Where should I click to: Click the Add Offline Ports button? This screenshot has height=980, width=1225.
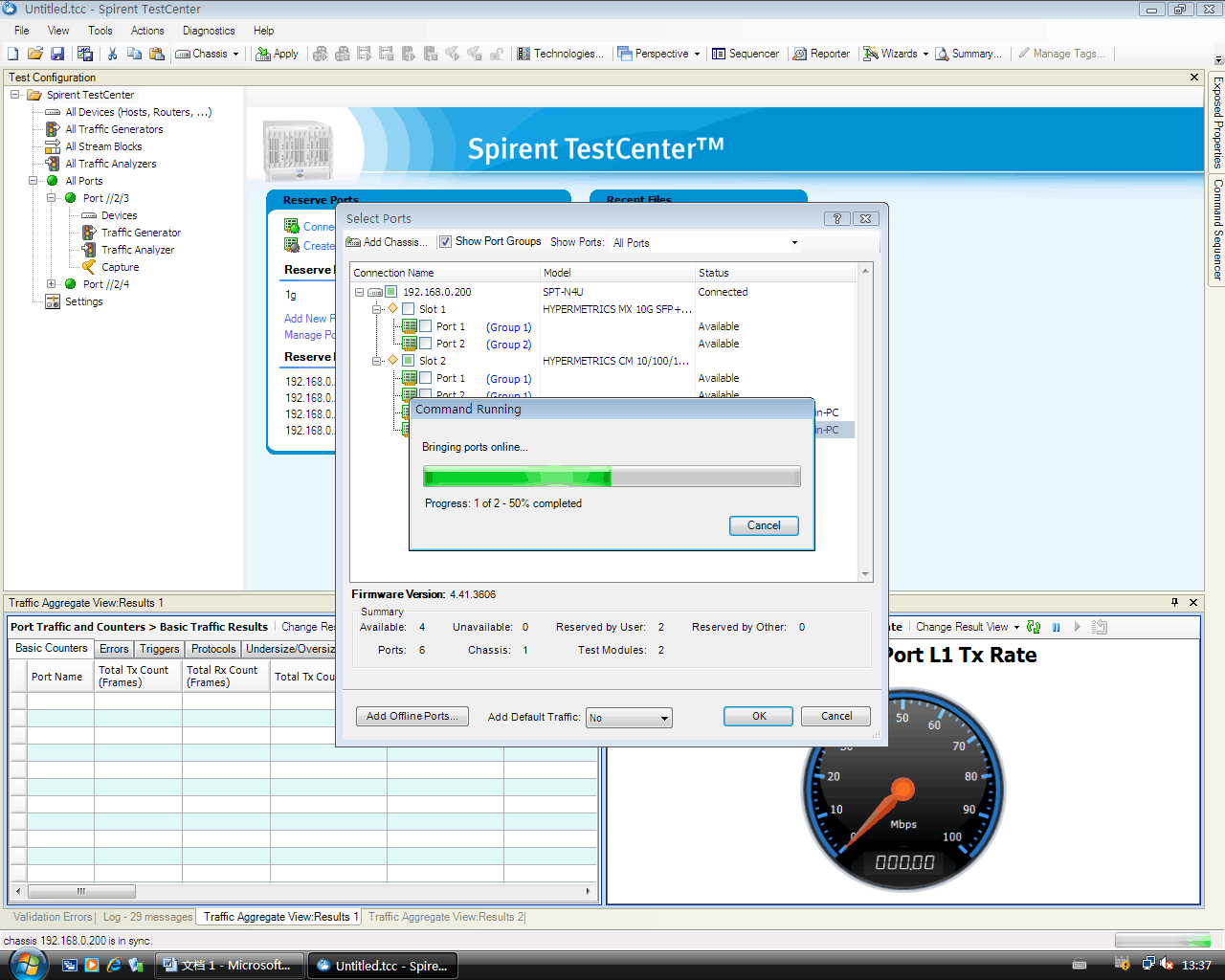pos(412,716)
